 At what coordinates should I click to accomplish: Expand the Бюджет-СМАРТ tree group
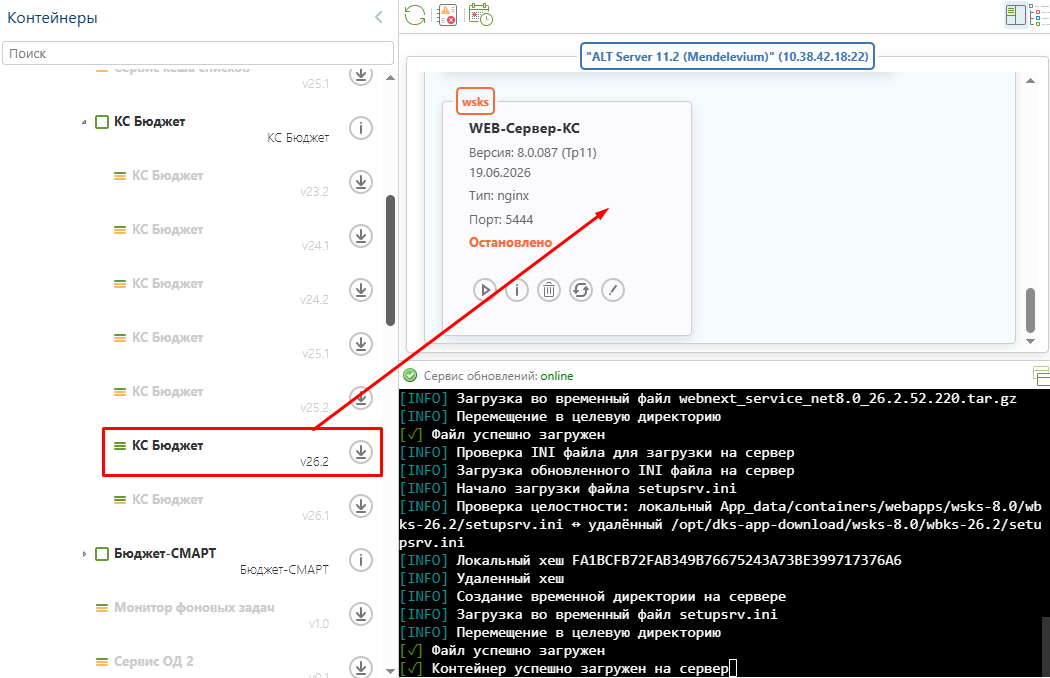[x=84, y=554]
